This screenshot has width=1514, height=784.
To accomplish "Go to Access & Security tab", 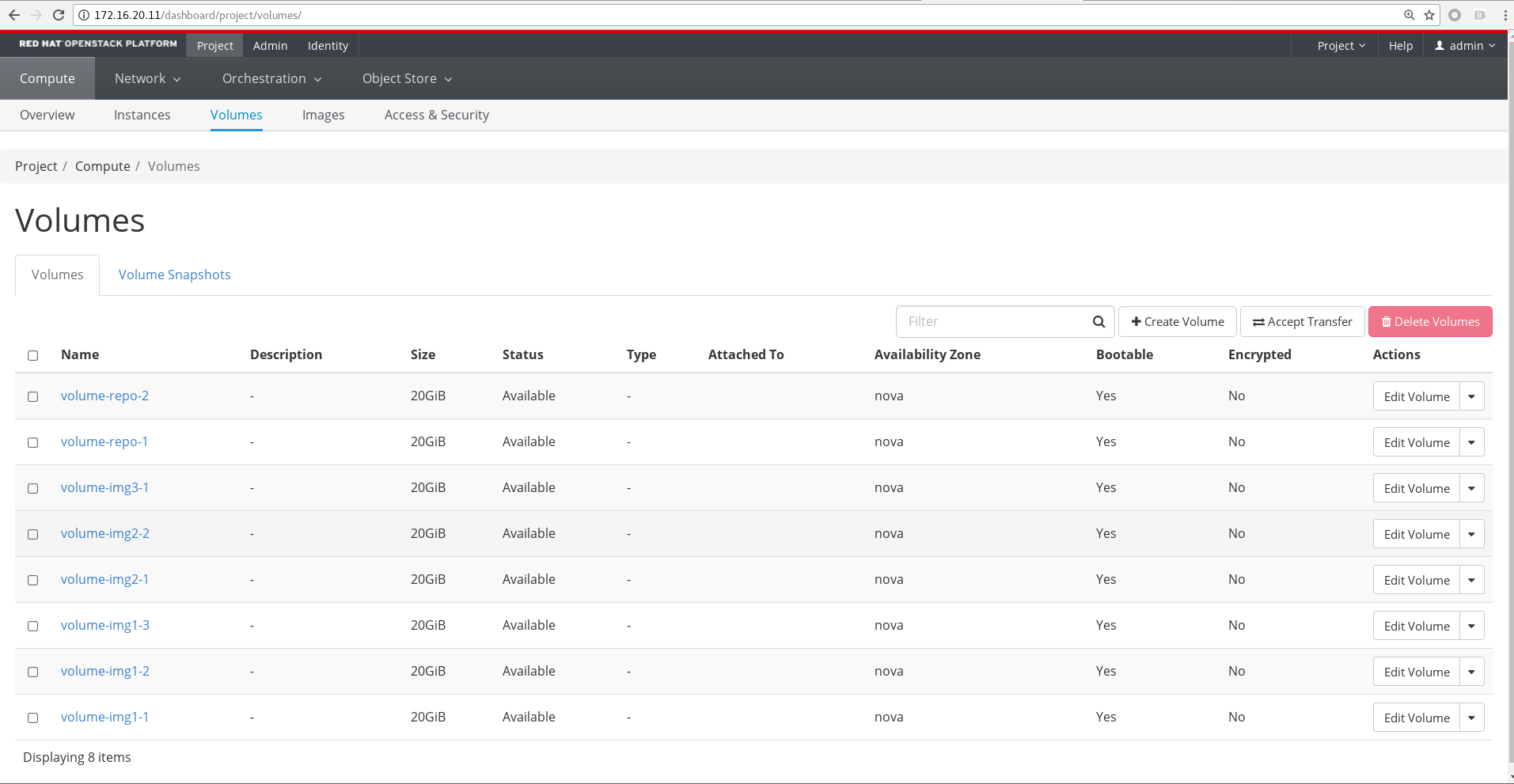I will [436, 115].
